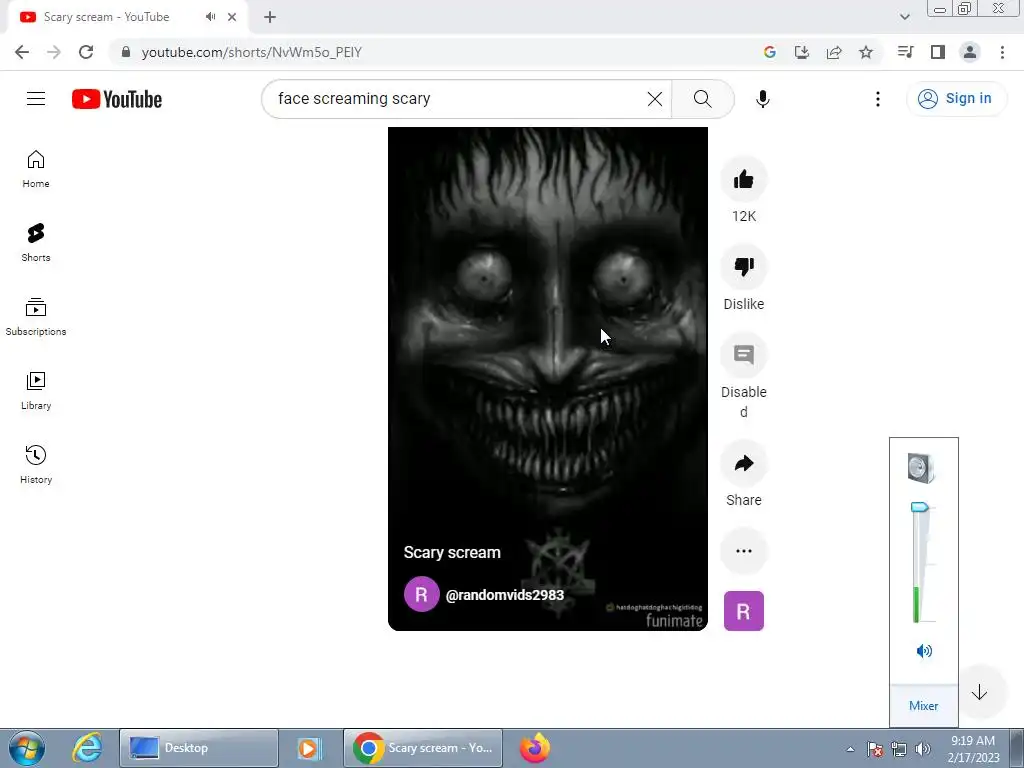Viewport: 1024px width, 768px height.
Task: Open the Chrome three-dot menu
Action: [x=1002, y=52]
